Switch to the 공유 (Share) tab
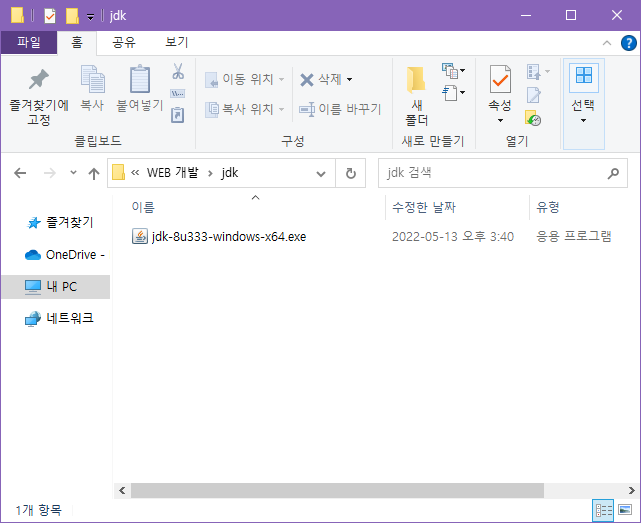Screen dimensions: 641x523 (124, 43)
